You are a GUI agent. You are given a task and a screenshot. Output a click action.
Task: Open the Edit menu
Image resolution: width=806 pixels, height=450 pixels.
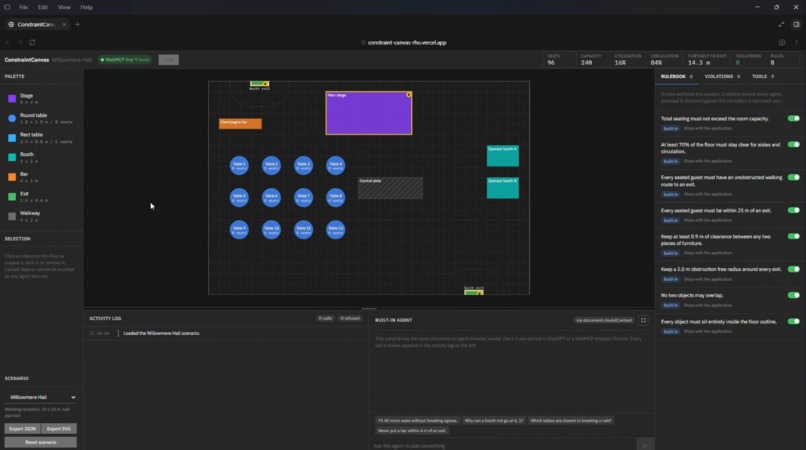43,7
